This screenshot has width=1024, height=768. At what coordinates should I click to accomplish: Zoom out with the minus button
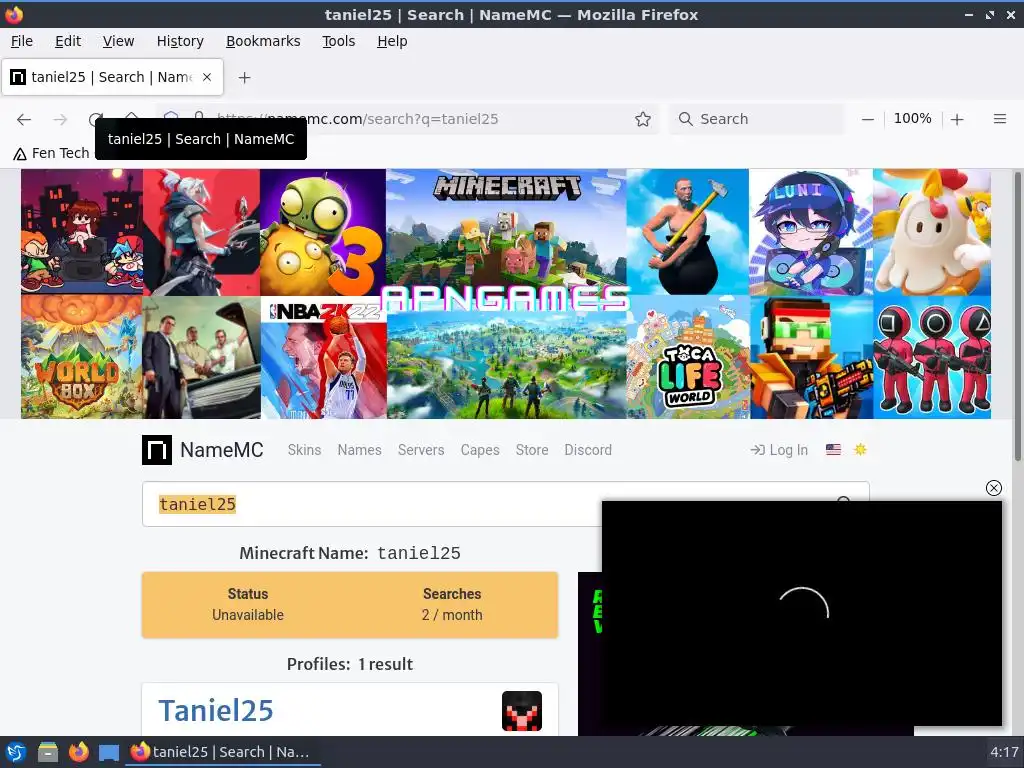(867, 119)
